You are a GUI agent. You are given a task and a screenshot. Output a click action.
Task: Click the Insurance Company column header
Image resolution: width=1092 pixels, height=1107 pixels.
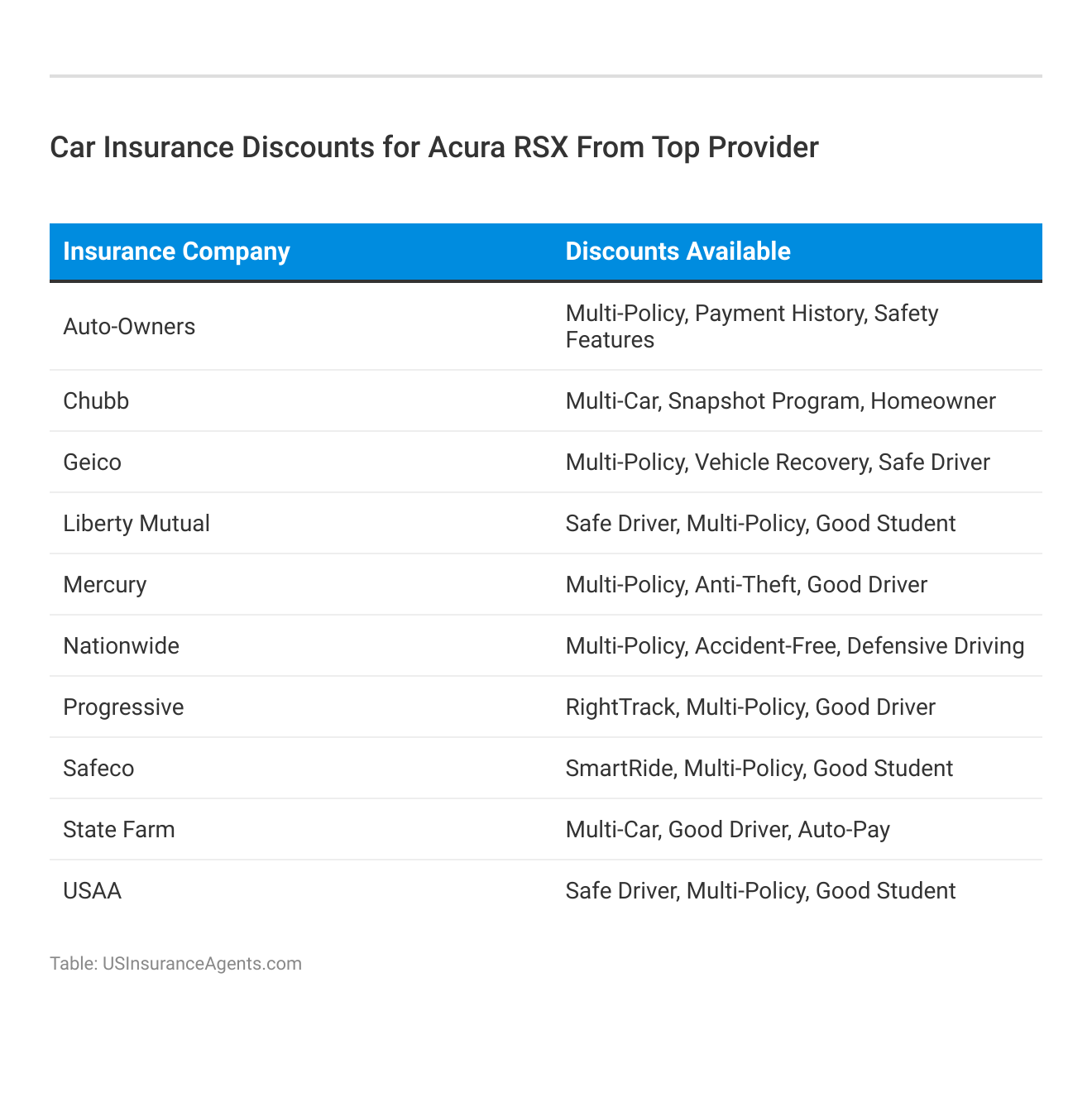point(176,252)
